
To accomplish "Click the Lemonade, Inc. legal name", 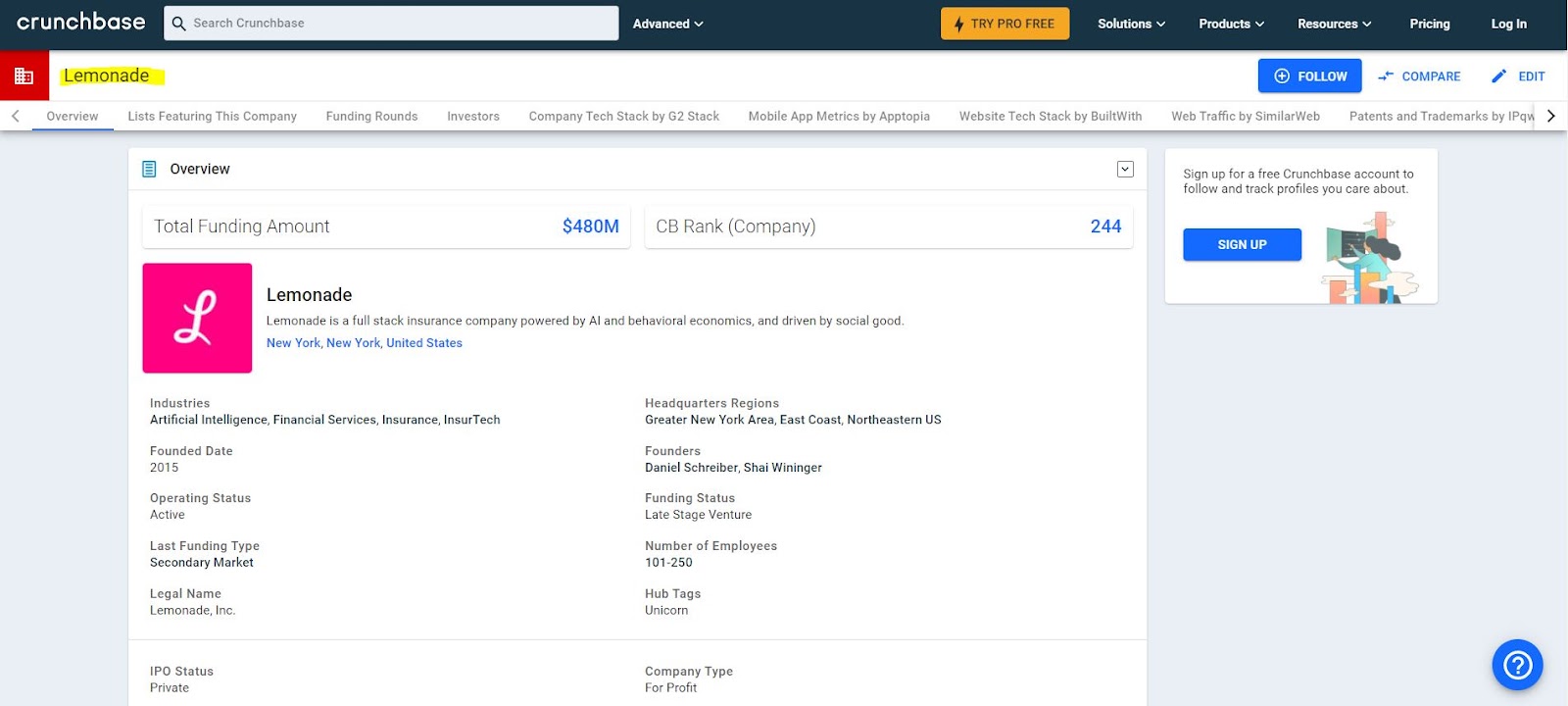I will coord(193,610).
